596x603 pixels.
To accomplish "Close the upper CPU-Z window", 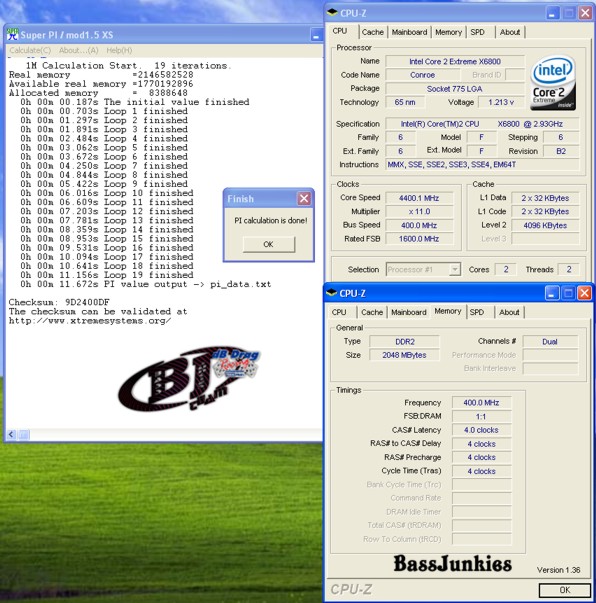I will 585,13.
